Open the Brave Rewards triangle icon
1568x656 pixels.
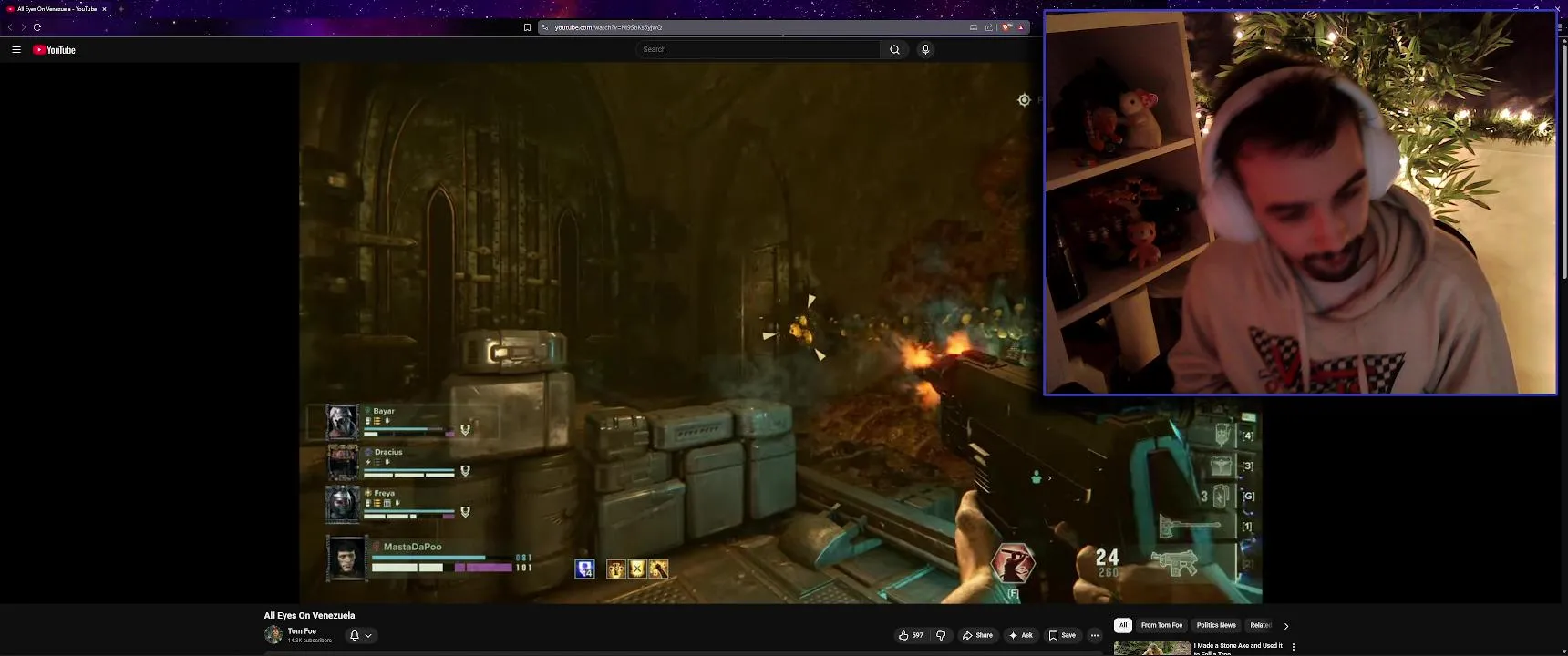[x=1021, y=27]
